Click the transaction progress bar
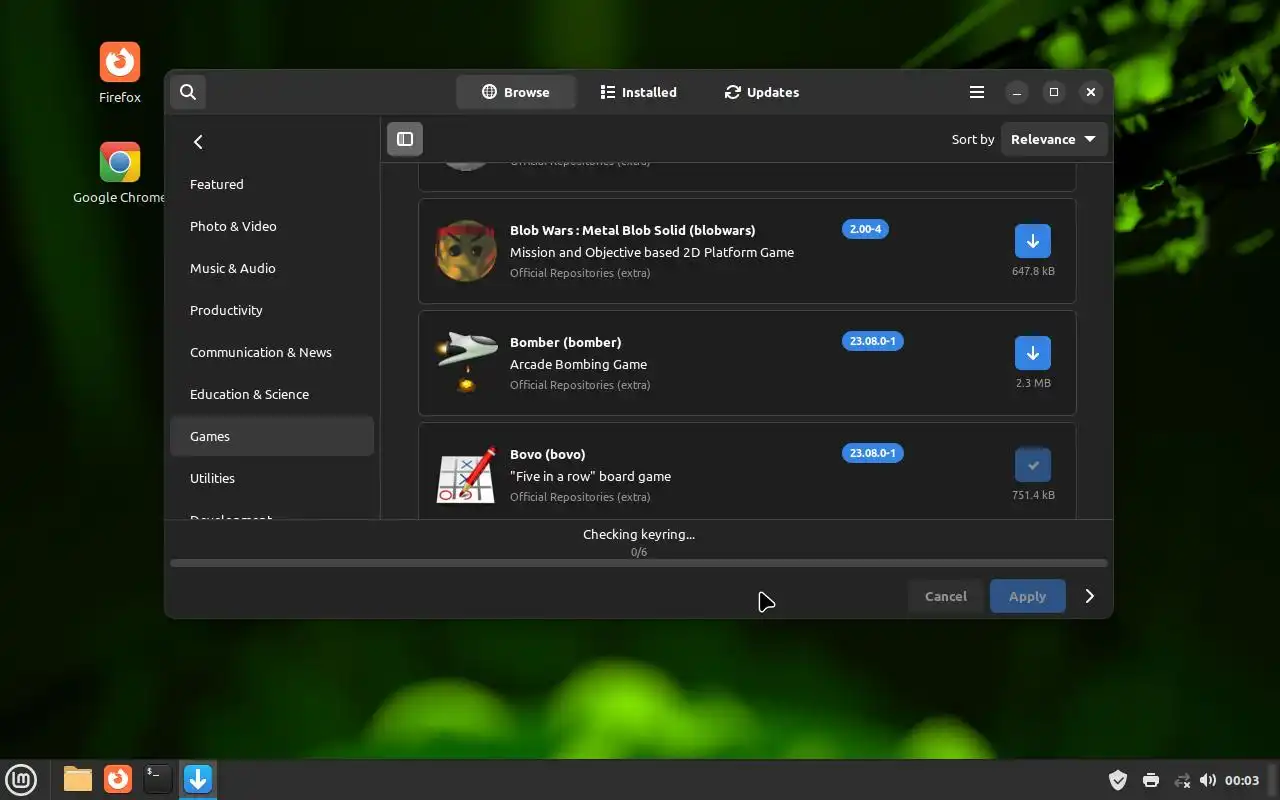Viewport: 1280px width, 800px height. (x=639, y=563)
